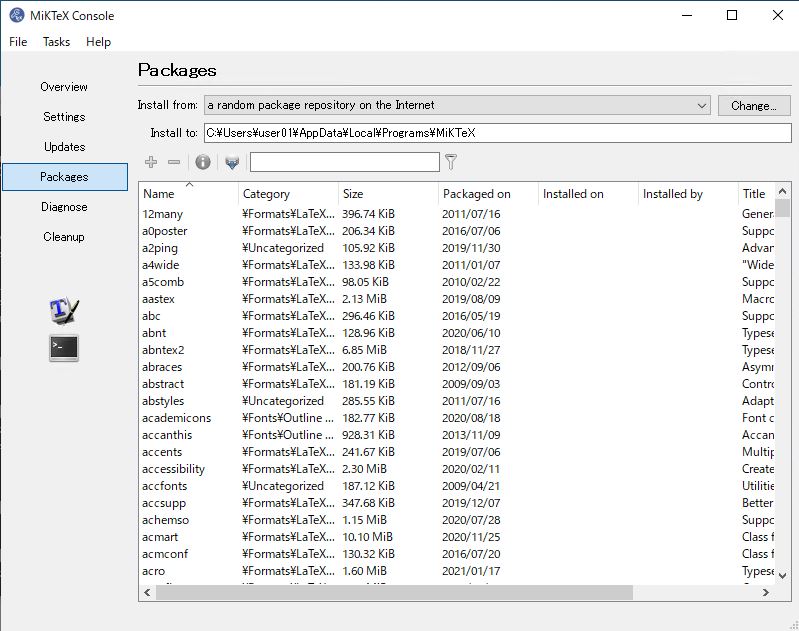Image resolution: width=799 pixels, height=631 pixels.
Task: Select the academicons package row
Action: pos(457,418)
